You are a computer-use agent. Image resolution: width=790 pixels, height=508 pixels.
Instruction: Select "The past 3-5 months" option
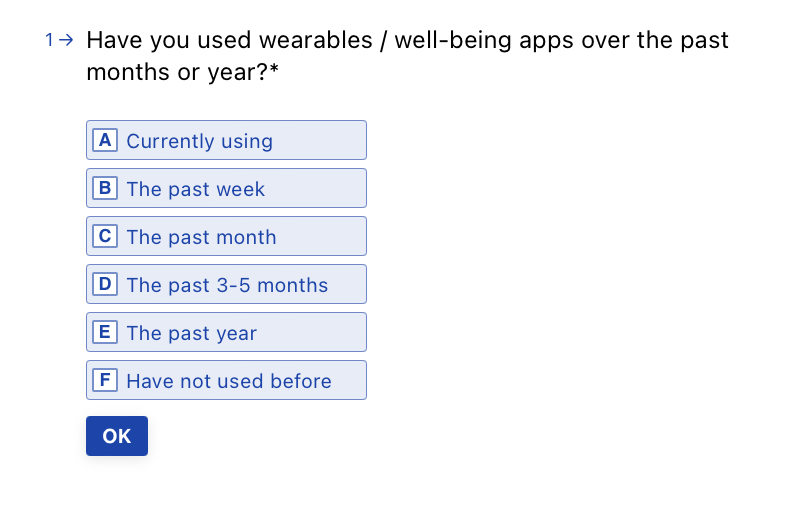(x=226, y=284)
